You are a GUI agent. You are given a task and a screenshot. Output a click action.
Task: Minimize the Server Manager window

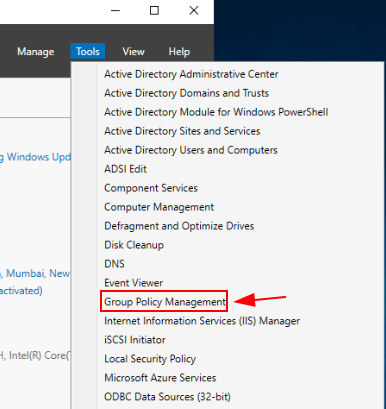[x=115, y=11]
